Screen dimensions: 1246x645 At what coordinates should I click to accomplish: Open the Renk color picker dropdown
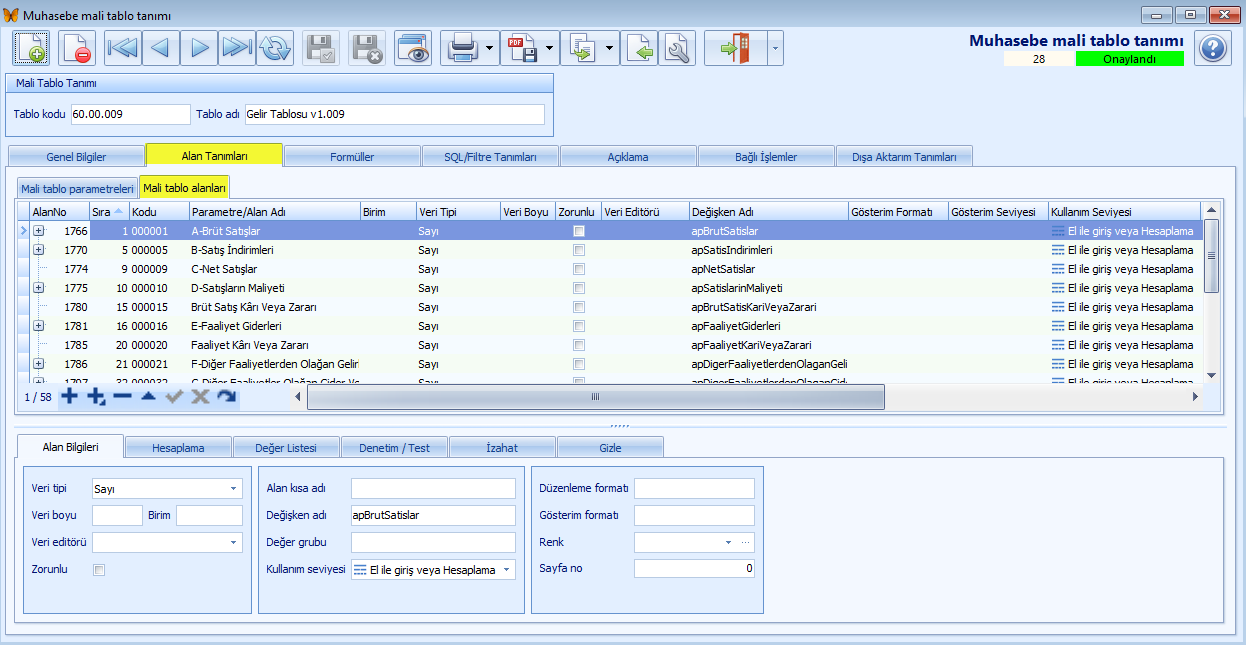pos(728,542)
